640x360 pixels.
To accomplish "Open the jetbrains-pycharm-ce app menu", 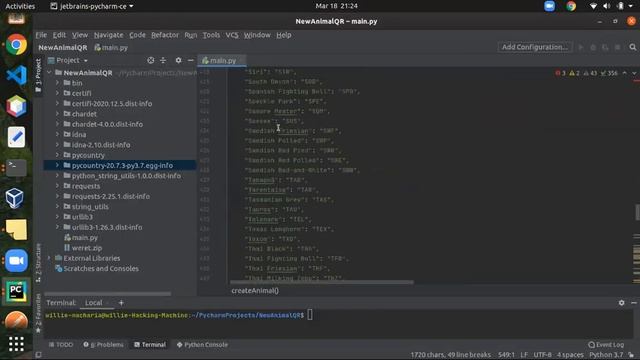I will coord(92,6).
